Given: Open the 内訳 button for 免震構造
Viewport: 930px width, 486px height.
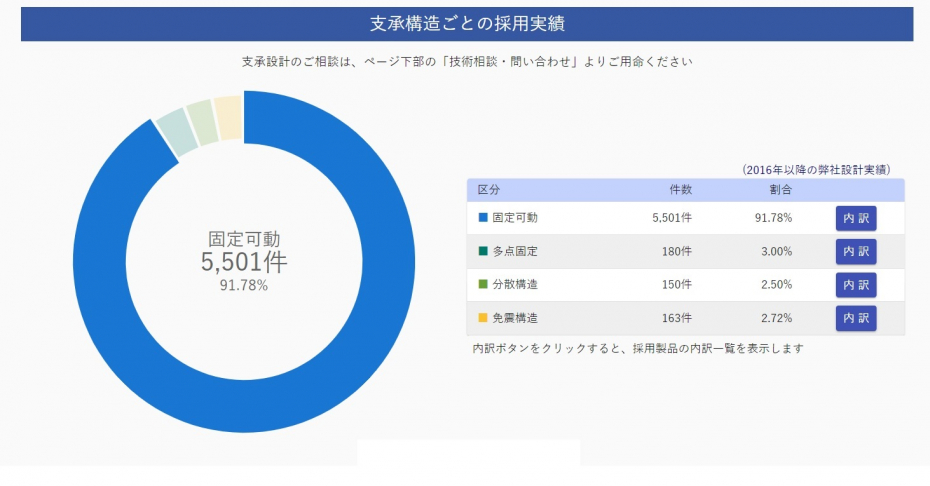Looking at the screenshot, I should coord(856,319).
